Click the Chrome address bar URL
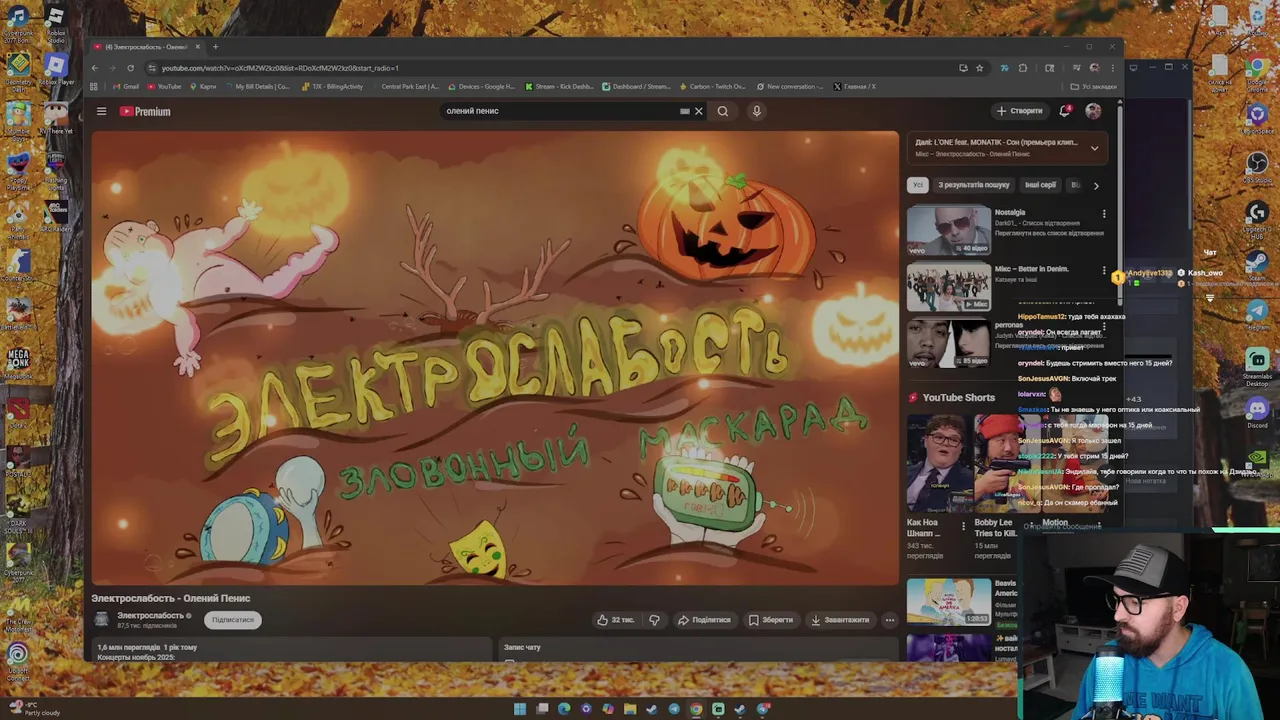This screenshot has width=1280, height=720. (280, 68)
